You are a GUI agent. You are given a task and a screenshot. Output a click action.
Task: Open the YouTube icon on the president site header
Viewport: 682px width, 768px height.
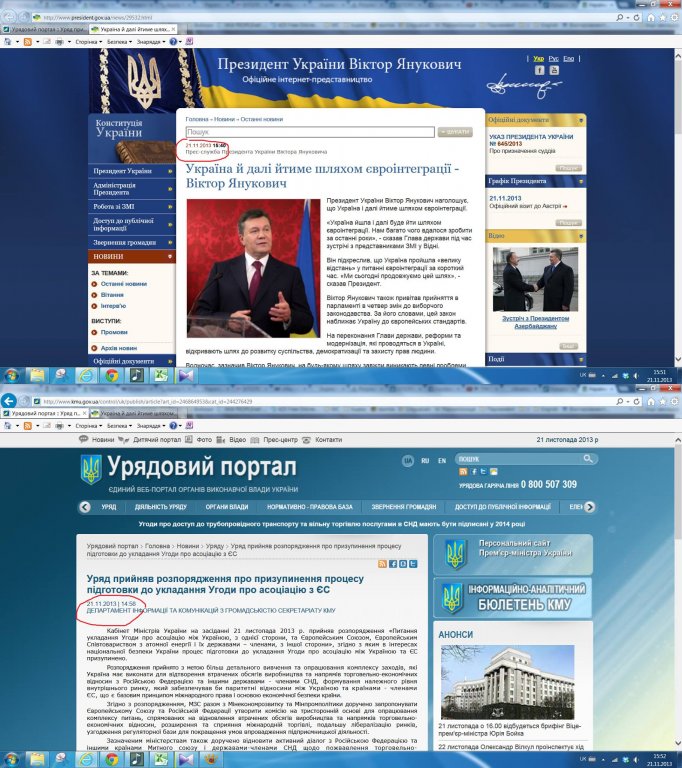pyautogui.click(x=554, y=70)
